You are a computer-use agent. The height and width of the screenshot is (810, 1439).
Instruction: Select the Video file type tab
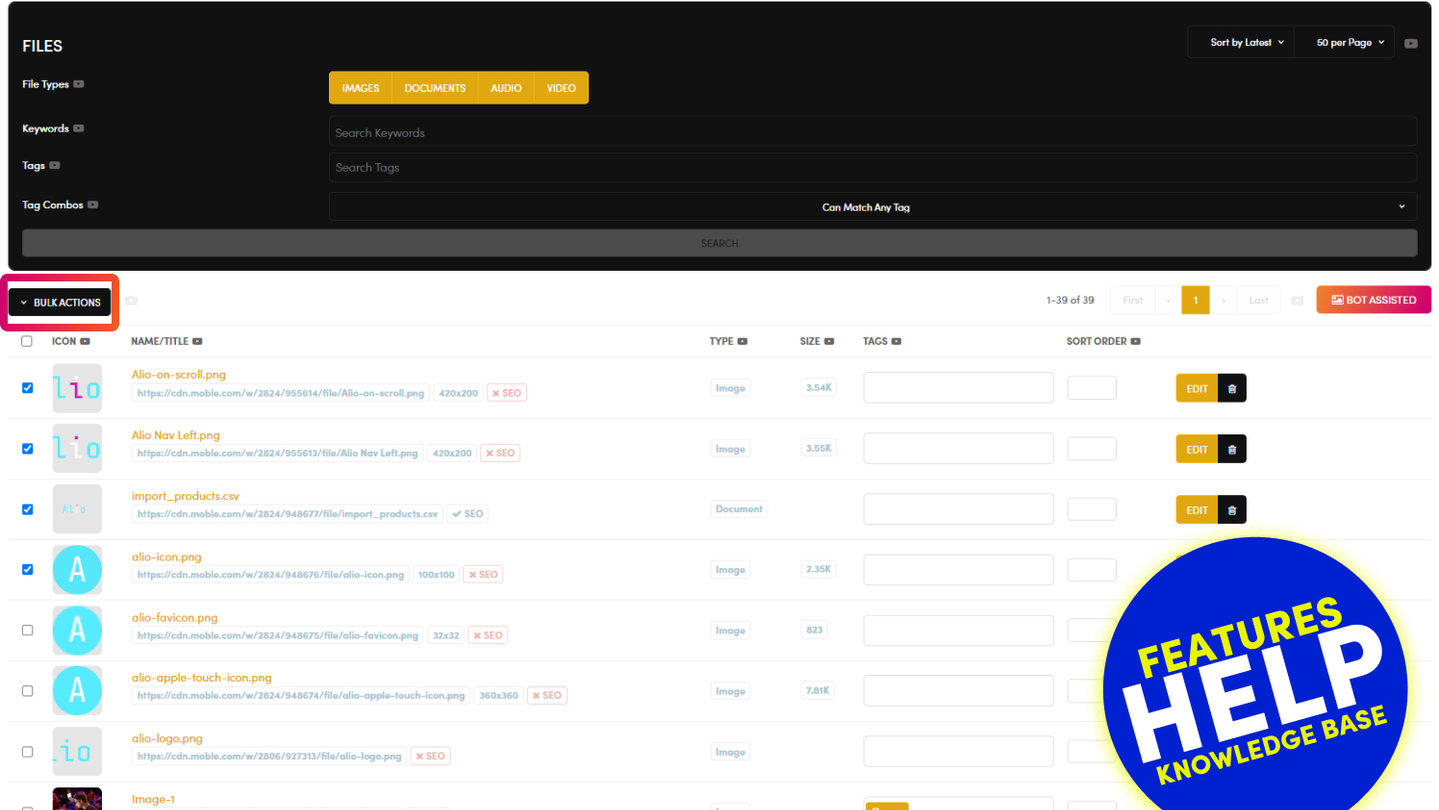click(561, 88)
